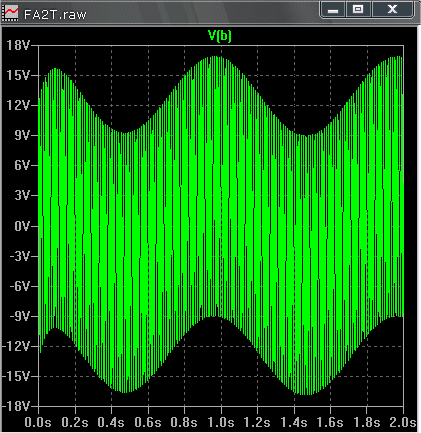The height and width of the screenshot is (433, 421).
Task: Click the -18V vertical axis label
Action: (16, 406)
